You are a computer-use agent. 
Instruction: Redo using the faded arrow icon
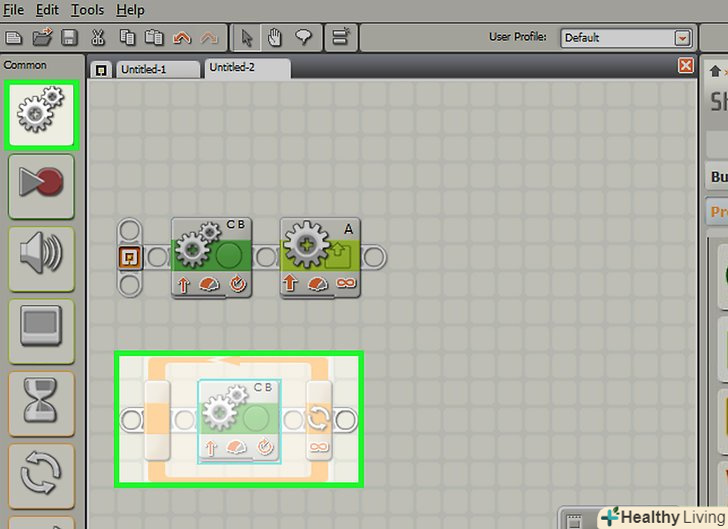[x=209, y=38]
